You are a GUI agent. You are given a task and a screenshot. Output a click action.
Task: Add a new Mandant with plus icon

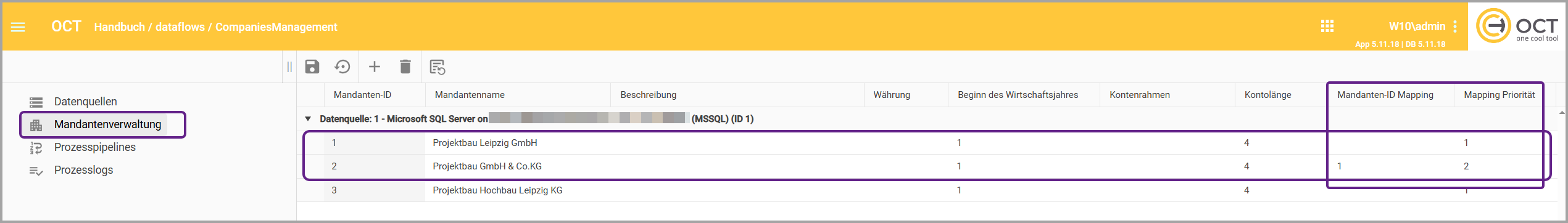(x=375, y=67)
